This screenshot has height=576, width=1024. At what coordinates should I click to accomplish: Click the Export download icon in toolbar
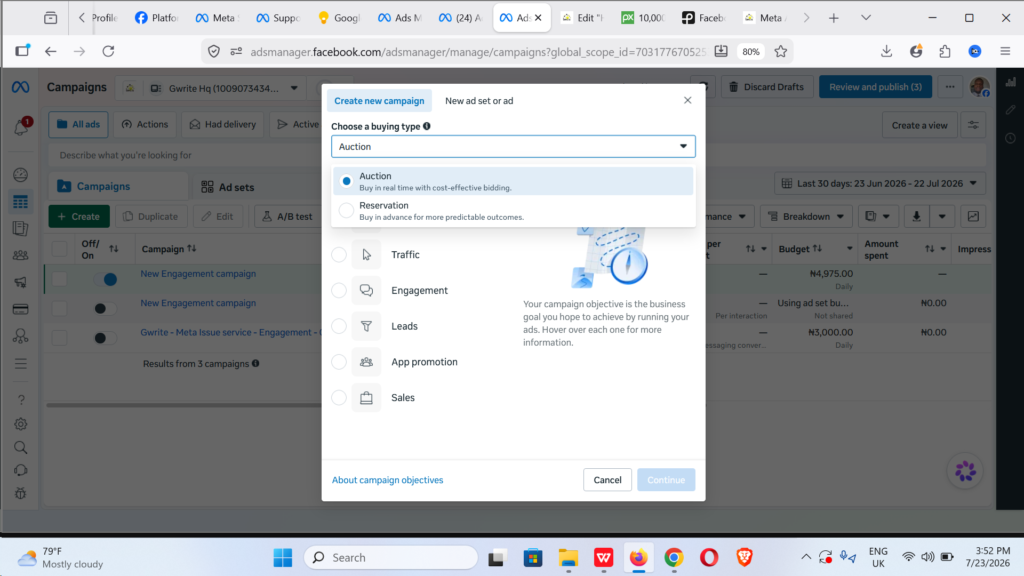coord(916,216)
